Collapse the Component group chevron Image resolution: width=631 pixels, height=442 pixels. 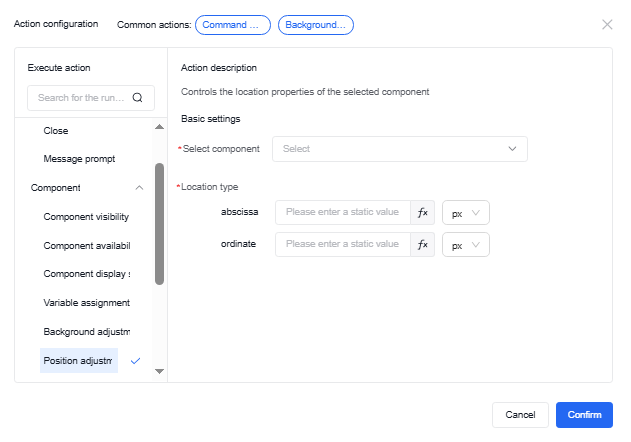point(138,187)
